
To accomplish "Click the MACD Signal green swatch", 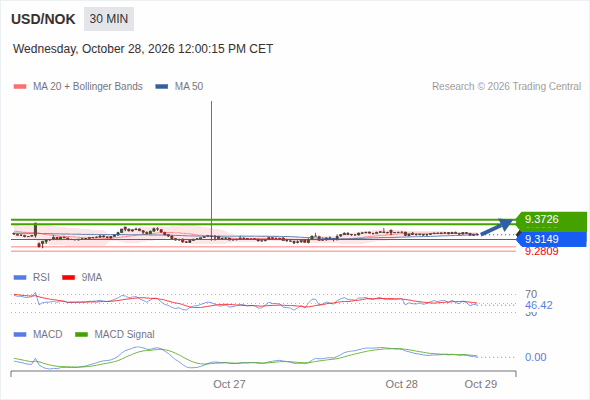I will pyautogui.click(x=81, y=335).
